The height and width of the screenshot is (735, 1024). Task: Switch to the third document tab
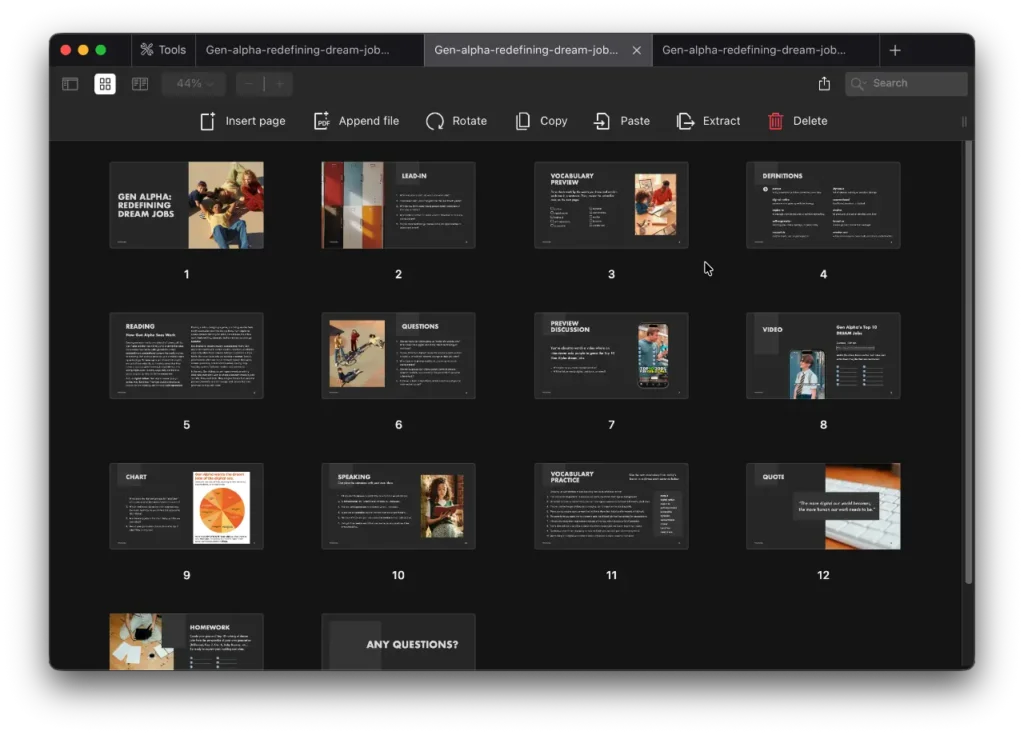[x=764, y=48]
